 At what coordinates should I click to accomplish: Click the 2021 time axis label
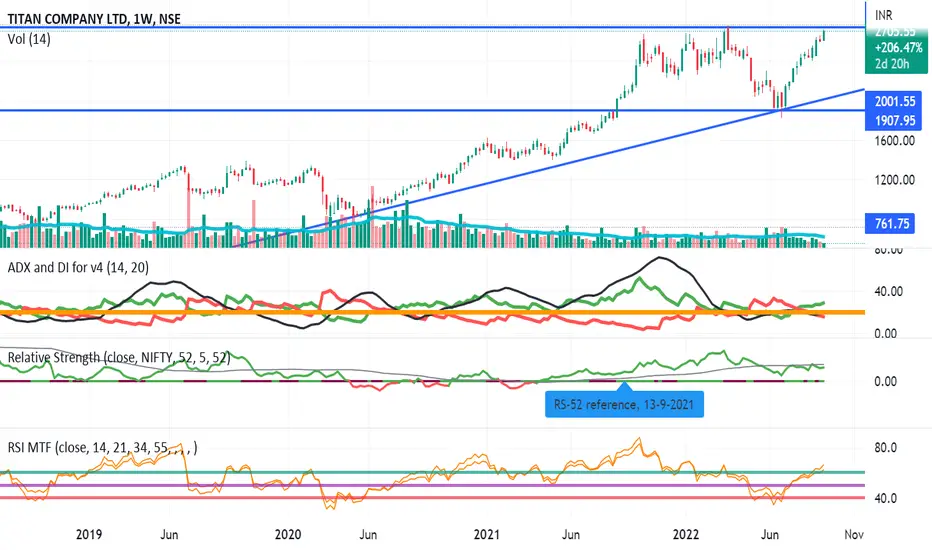[486, 534]
